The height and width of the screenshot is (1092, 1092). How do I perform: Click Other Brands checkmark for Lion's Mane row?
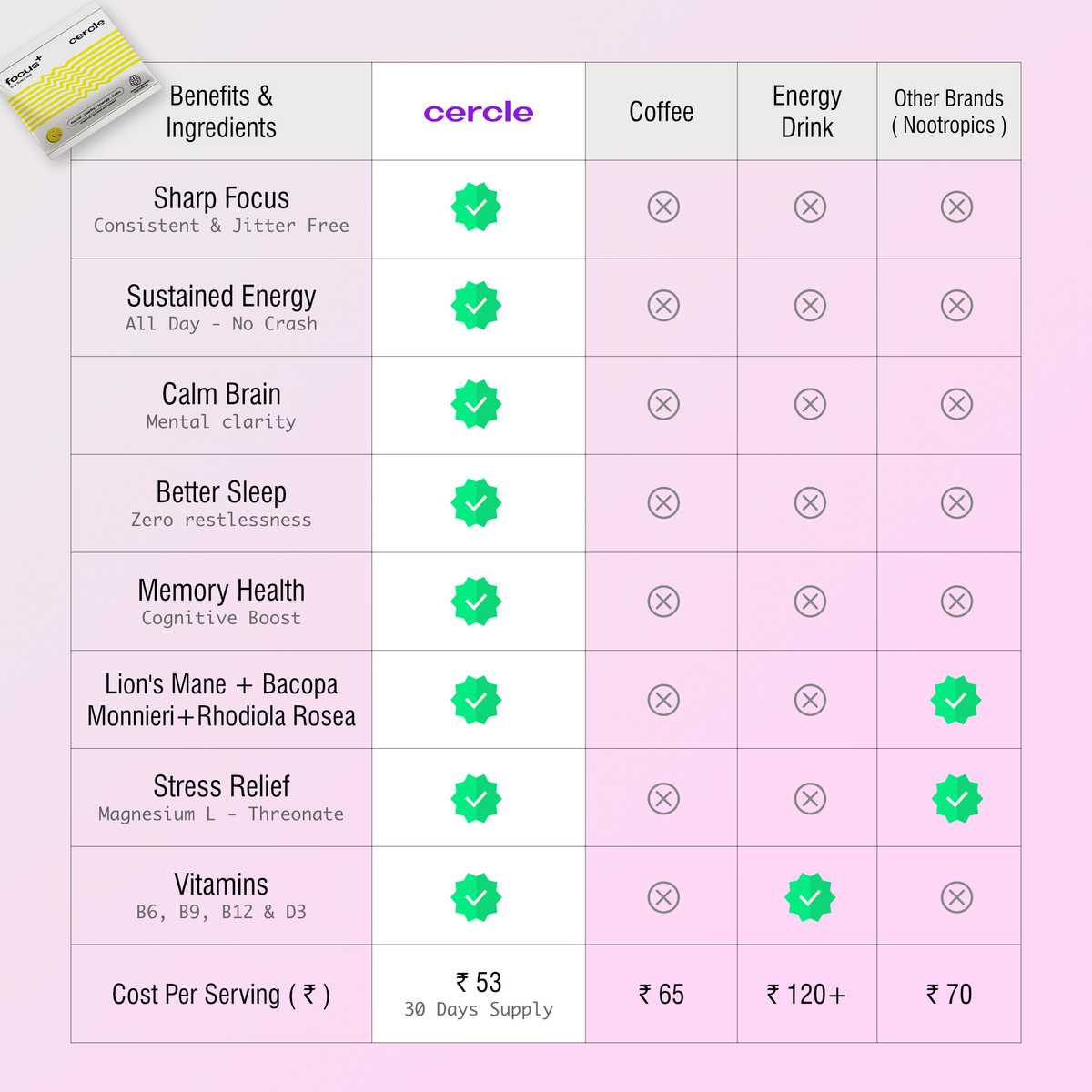pos(956,700)
